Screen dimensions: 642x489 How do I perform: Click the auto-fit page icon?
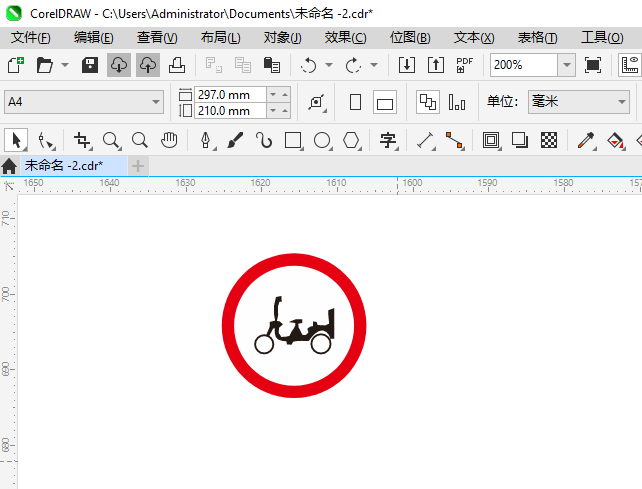pyautogui.click(x=317, y=102)
